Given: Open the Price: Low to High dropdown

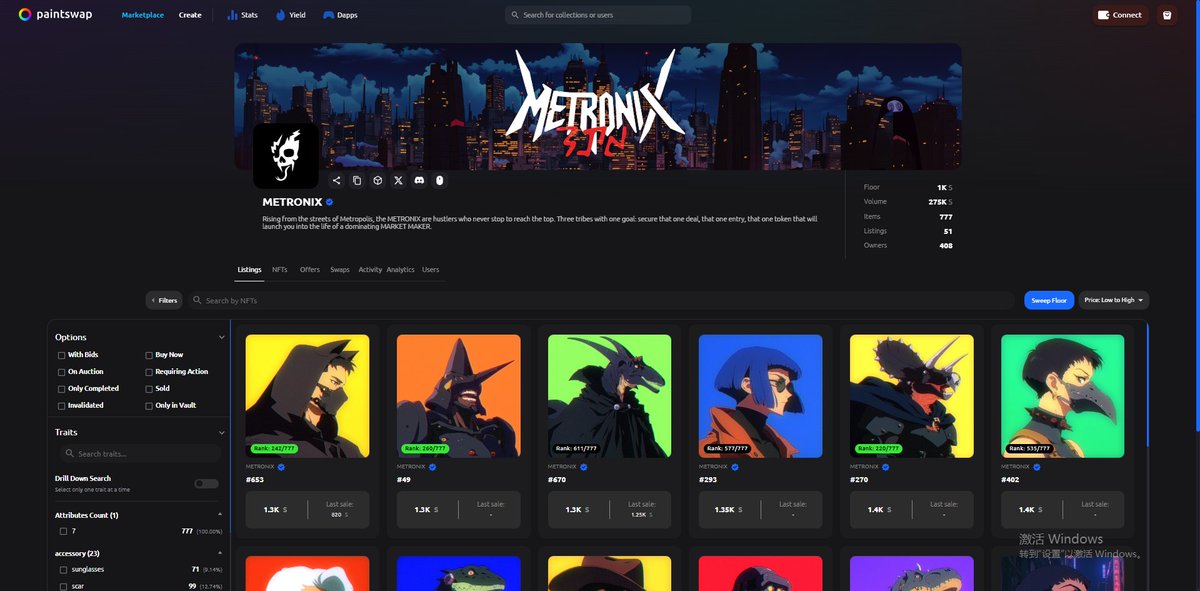Looking at the screenshot, I should (x=1113, y=300).
